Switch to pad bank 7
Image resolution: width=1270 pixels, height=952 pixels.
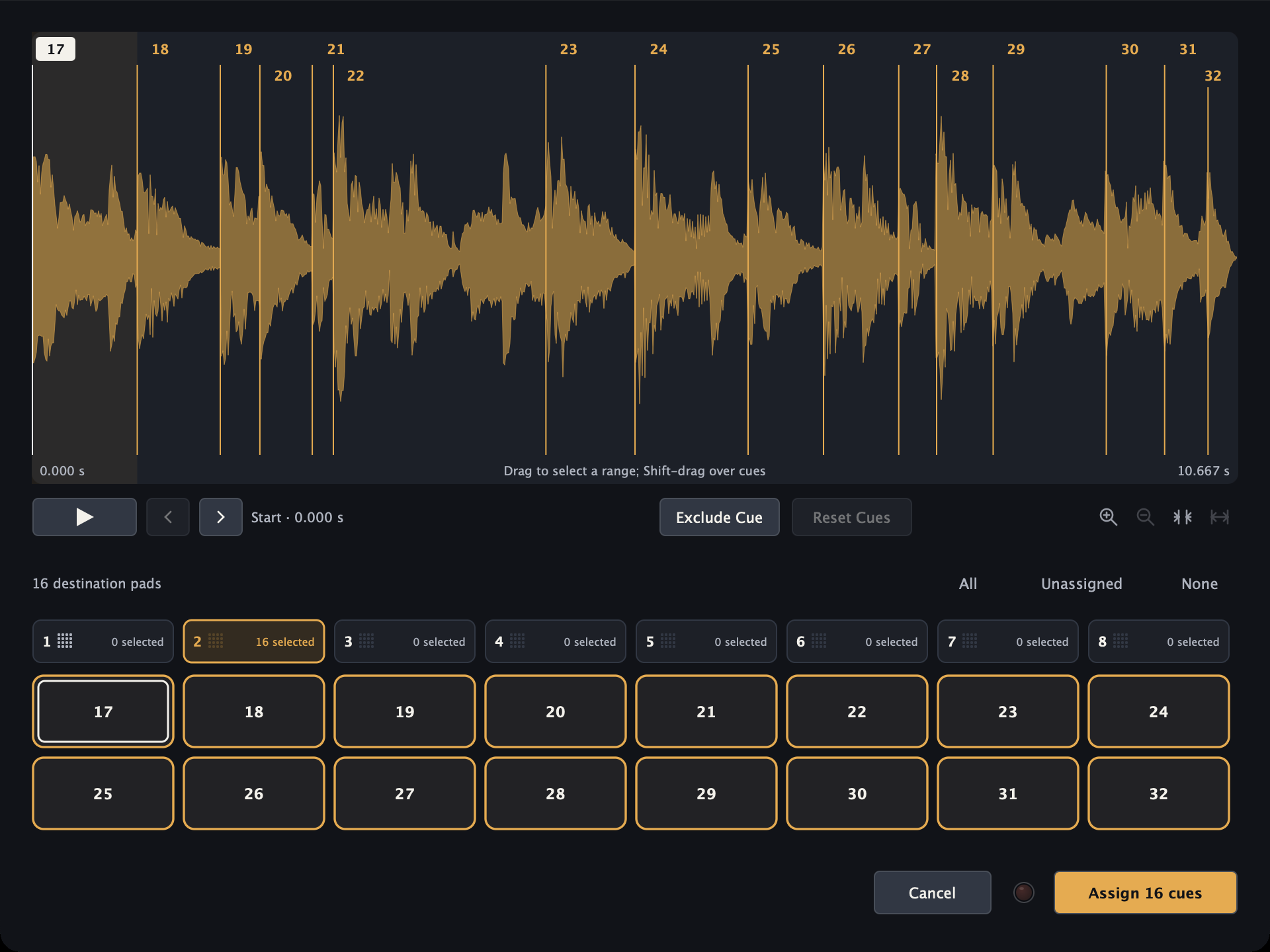pos(1008,641)
